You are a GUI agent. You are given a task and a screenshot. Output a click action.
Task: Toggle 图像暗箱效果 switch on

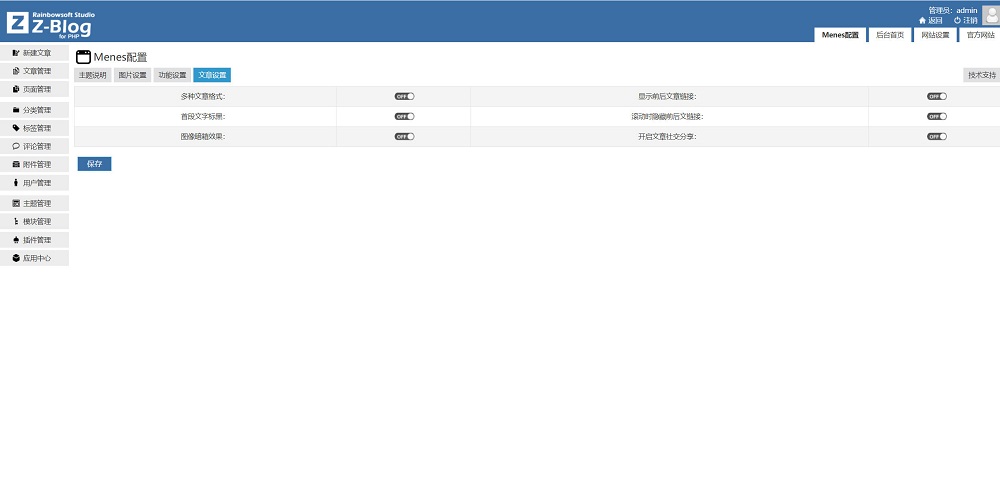click(x=404, y=136)
